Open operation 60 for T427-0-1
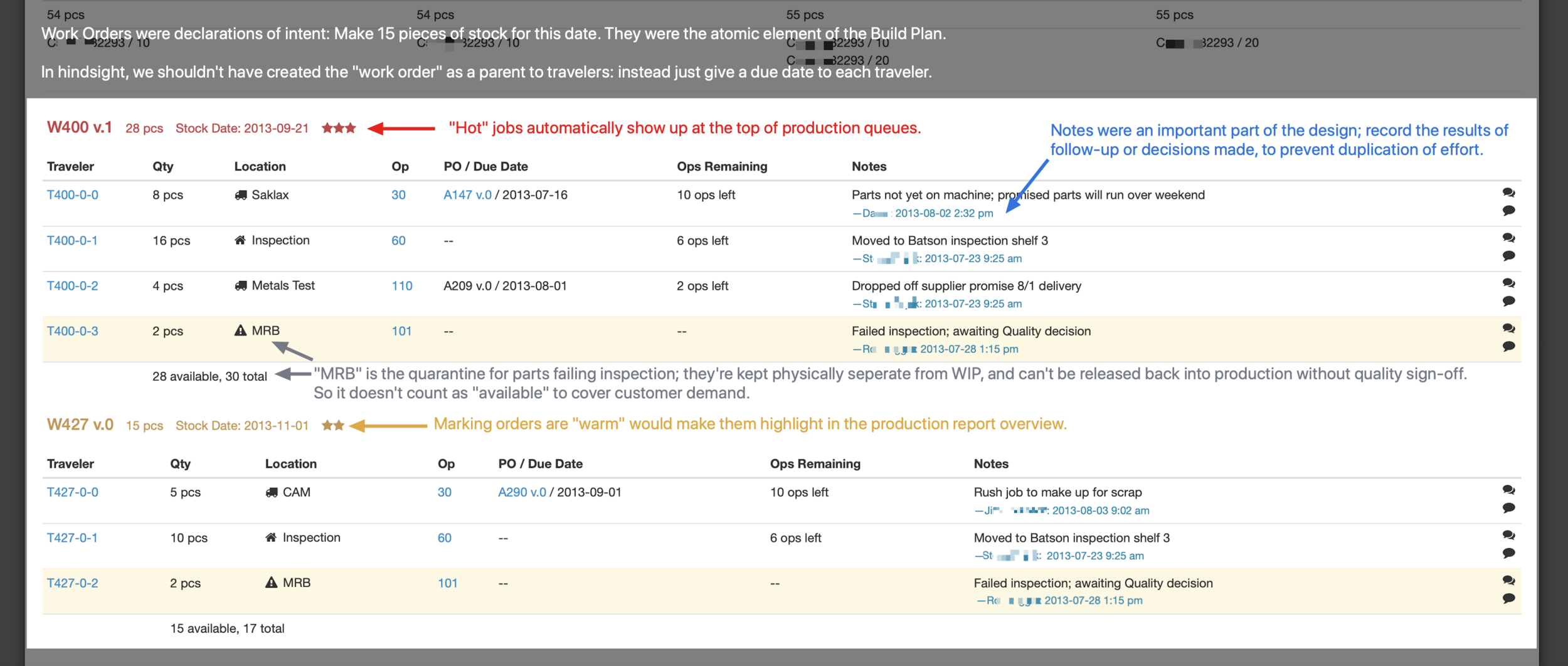 coord(444,537)
